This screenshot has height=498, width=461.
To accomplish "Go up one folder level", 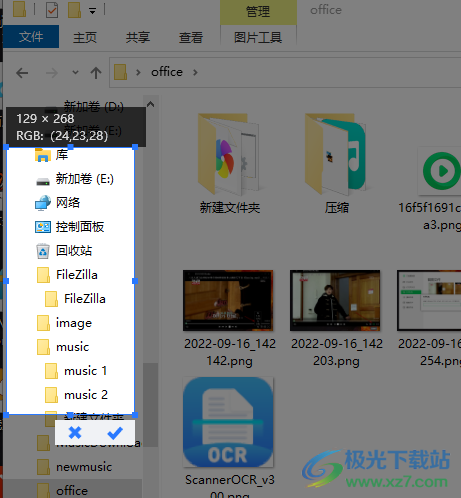I will [x=96, y=73].
